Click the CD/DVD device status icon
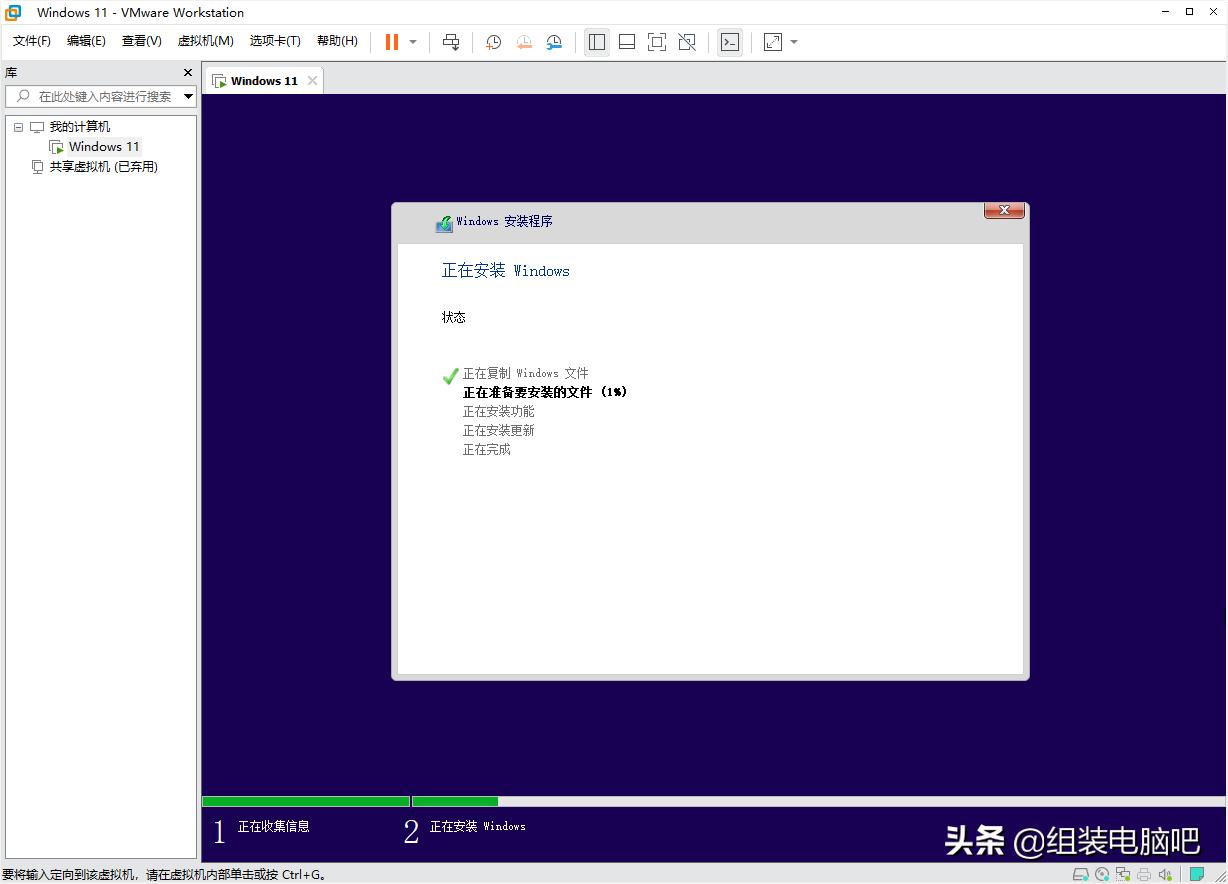This screenshot has width=1228, height=884. [x=1103, y=873]
